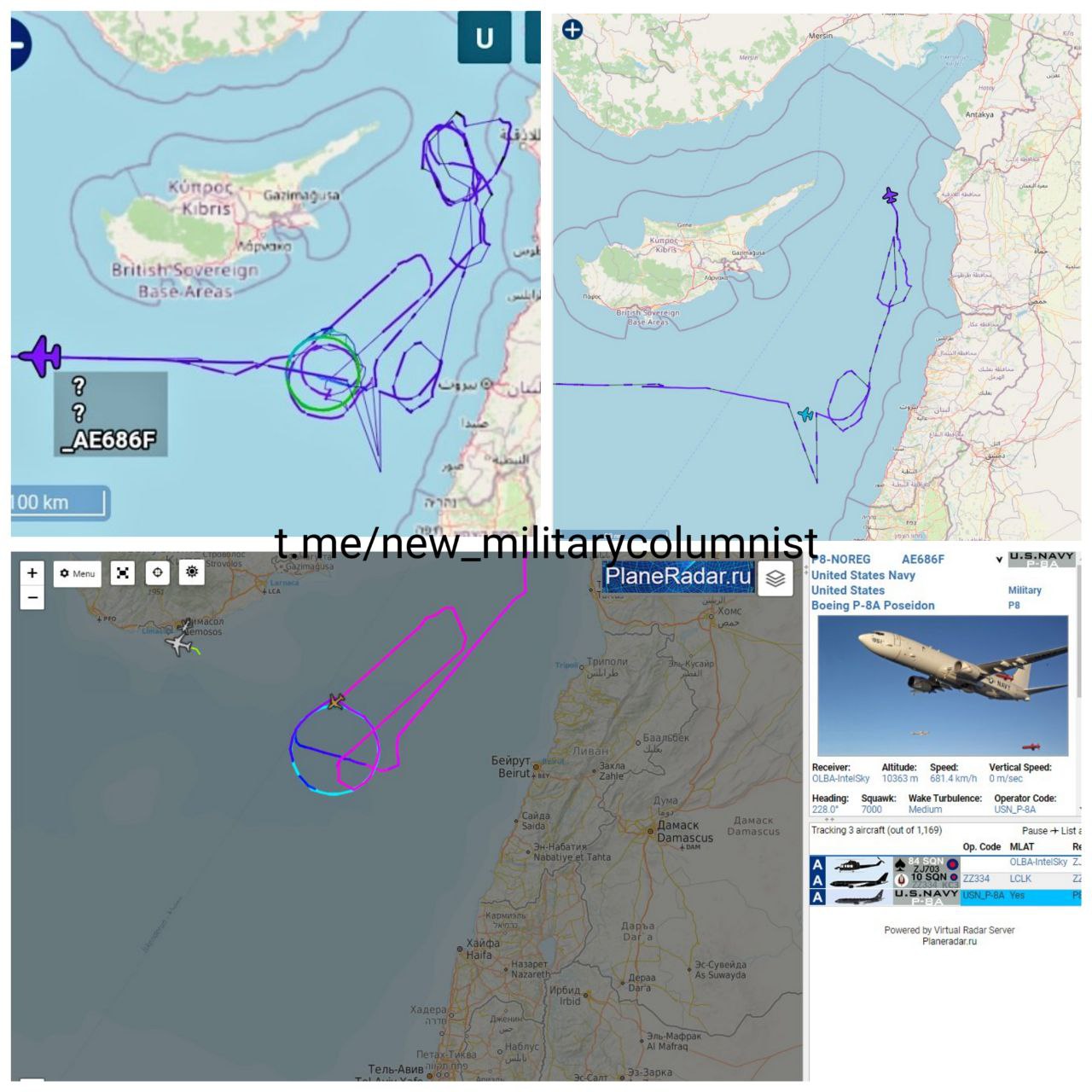Click the U button on top-left map

(484, 38)
